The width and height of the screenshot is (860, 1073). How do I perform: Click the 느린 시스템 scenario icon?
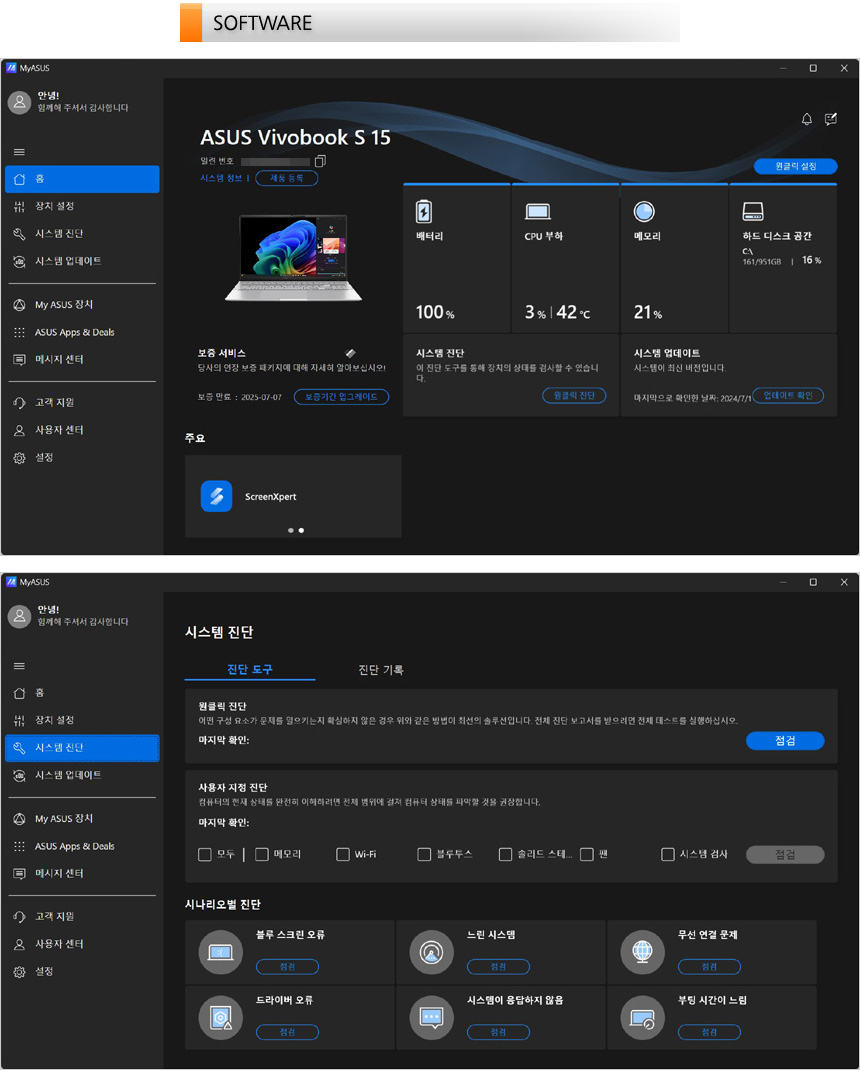click(x=432, y=952)
